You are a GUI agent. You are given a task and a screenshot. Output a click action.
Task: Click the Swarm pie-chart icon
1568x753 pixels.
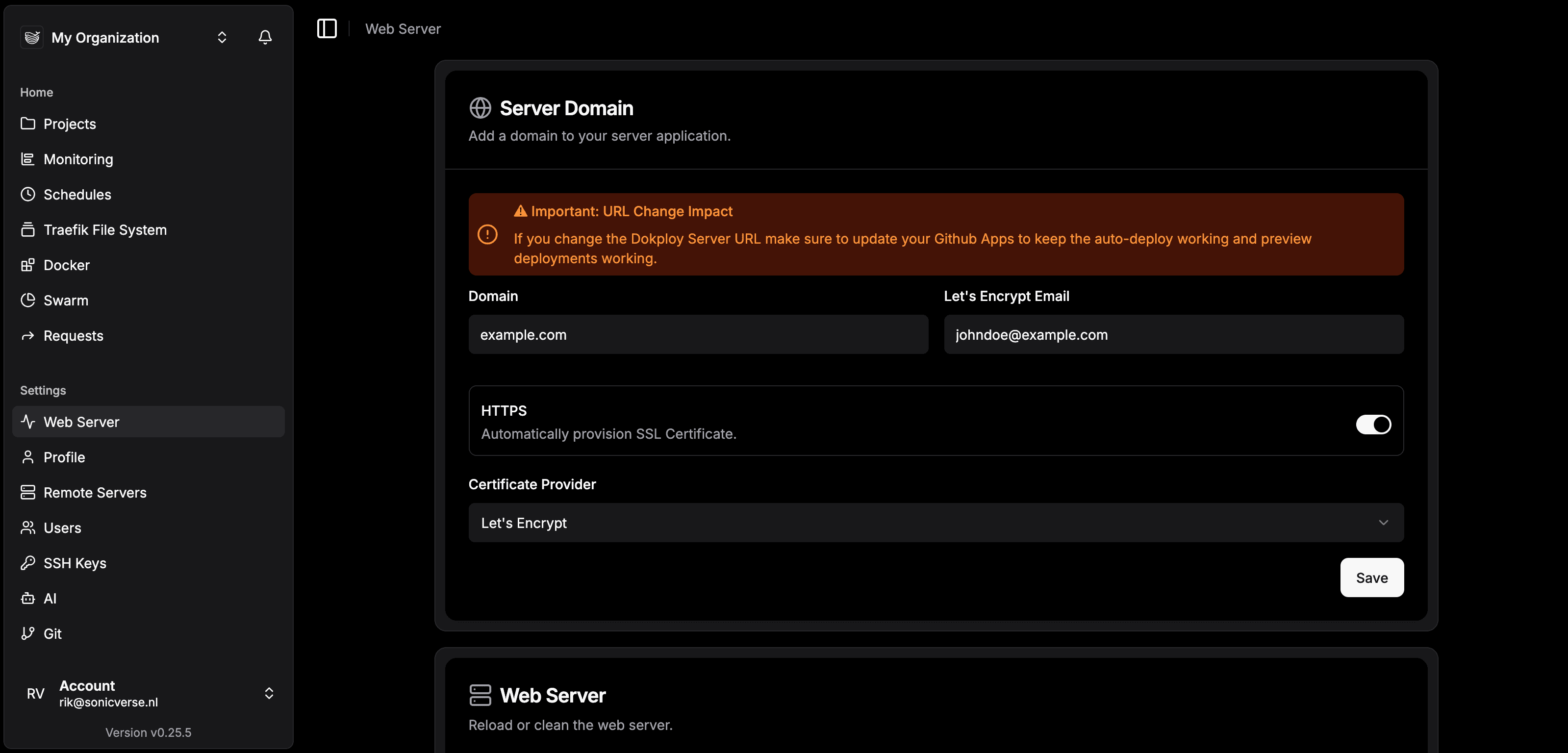point(27,300)
